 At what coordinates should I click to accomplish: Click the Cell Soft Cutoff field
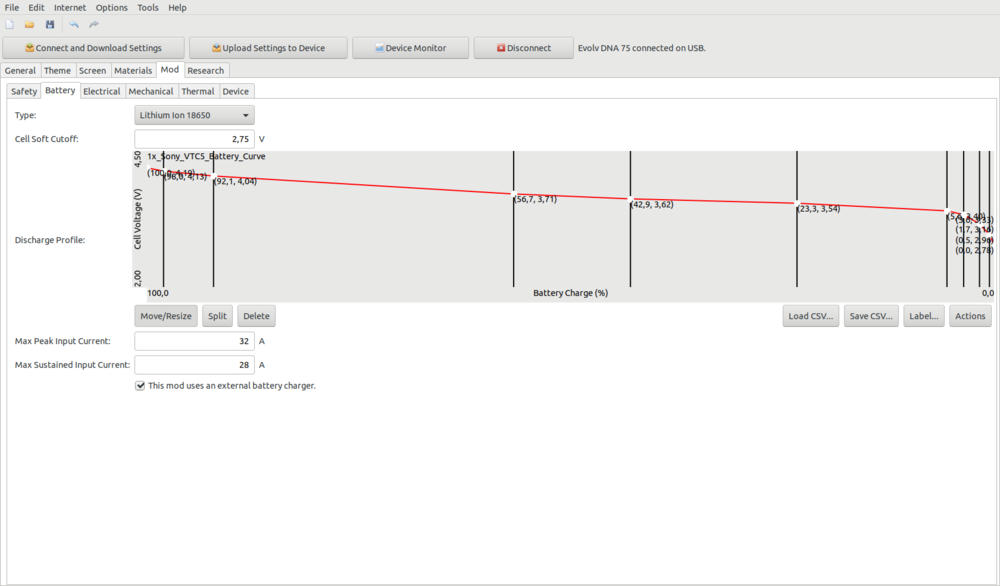[x=194, y=139]
